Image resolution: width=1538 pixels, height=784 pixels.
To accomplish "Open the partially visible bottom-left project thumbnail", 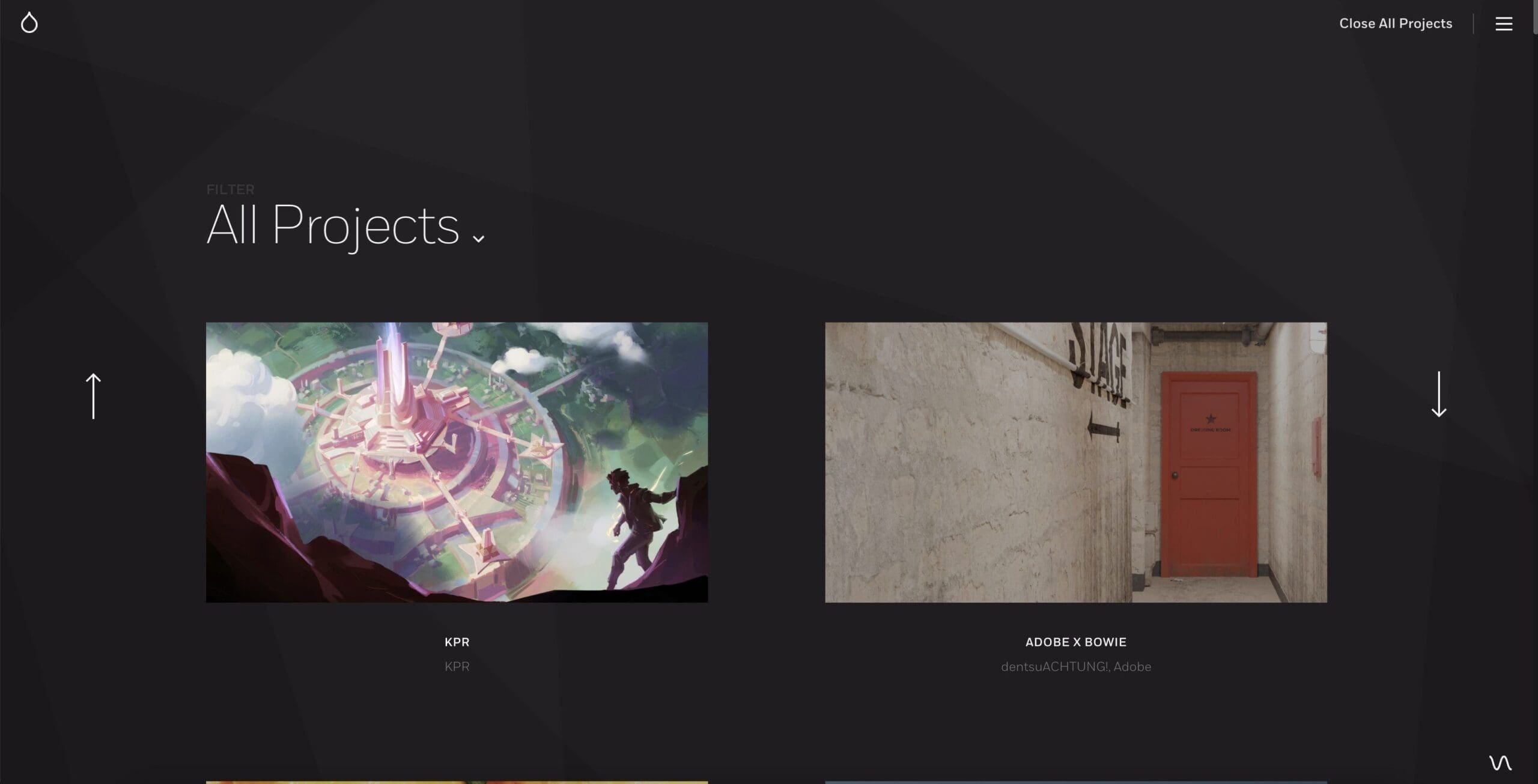I will [x=457, y=782].
